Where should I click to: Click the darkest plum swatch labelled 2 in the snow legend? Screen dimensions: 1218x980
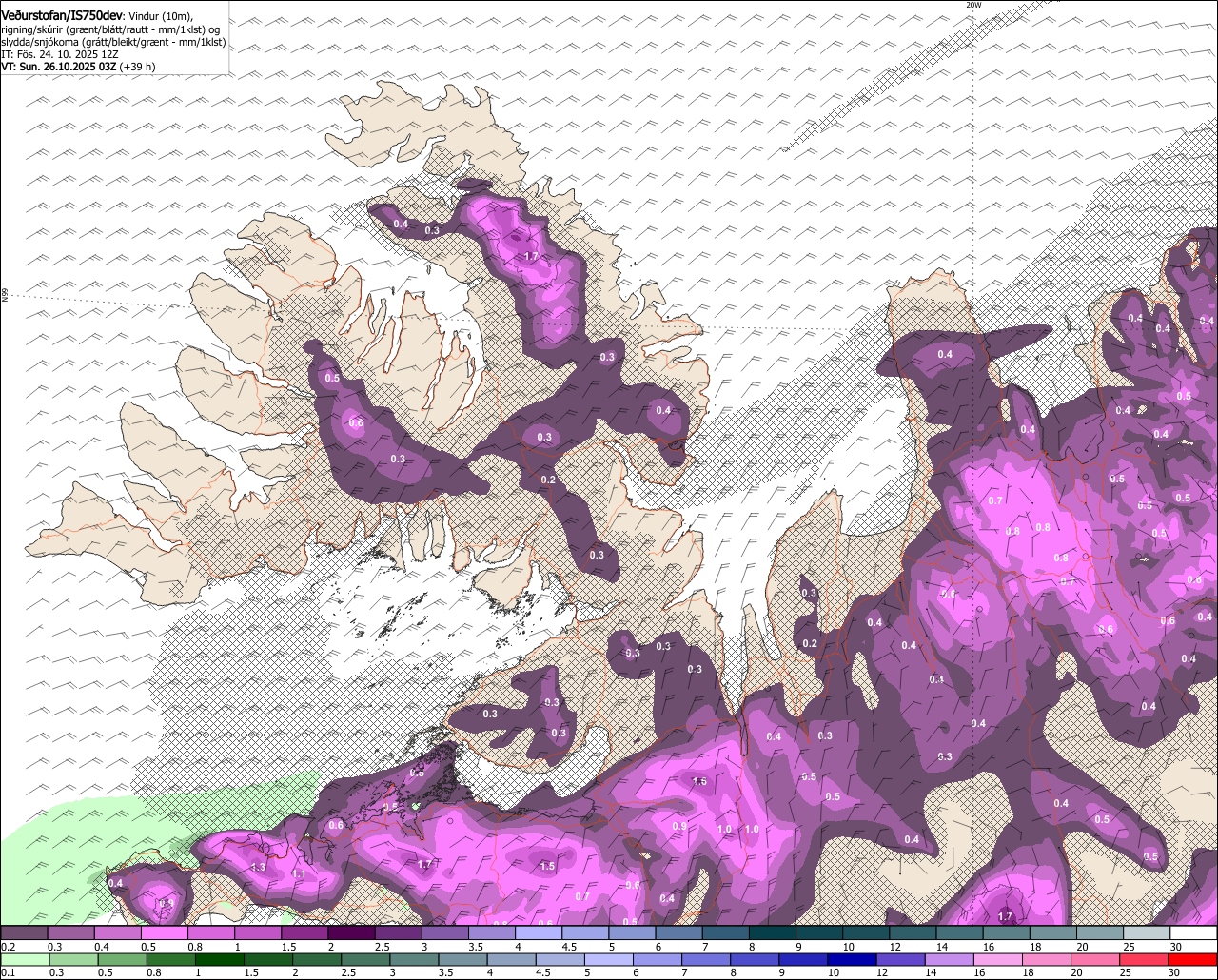351,933
